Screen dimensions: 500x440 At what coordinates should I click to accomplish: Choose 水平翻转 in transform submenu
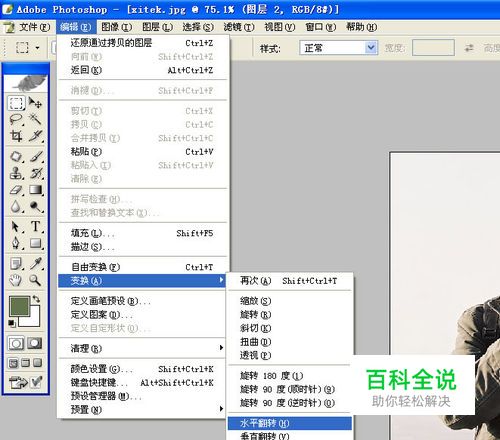point(290,423)
